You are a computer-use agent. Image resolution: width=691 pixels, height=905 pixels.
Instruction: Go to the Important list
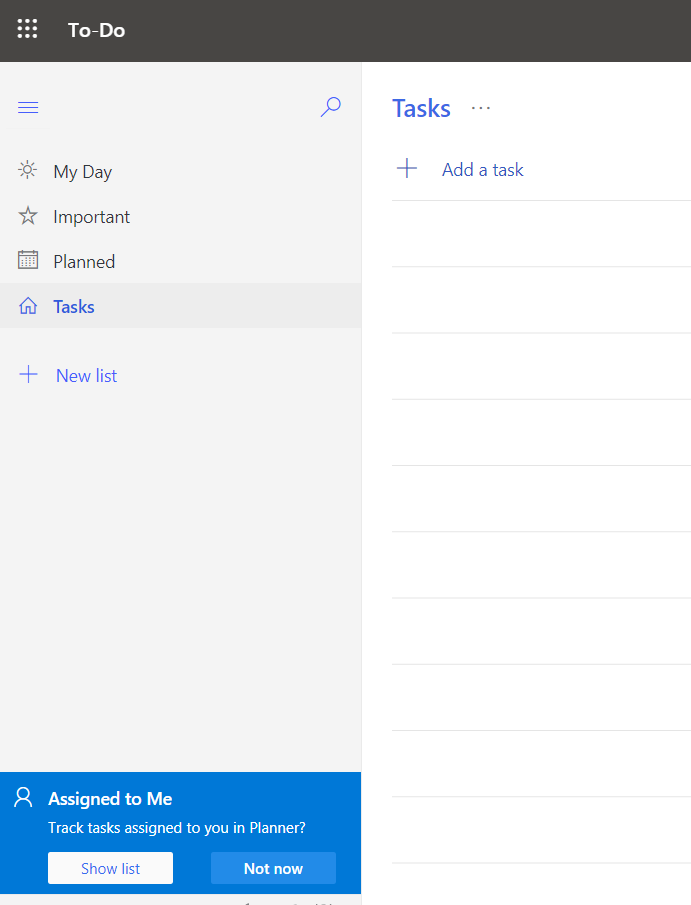coord(92,217)
